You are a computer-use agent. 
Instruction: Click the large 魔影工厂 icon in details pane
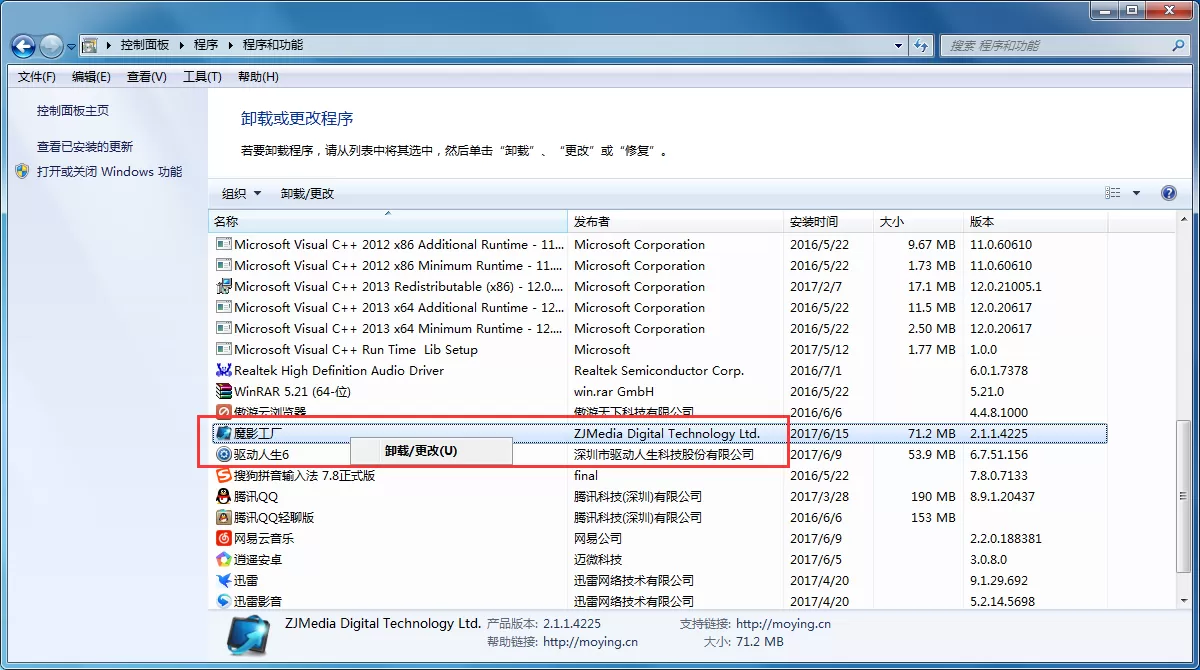point(247,636)
